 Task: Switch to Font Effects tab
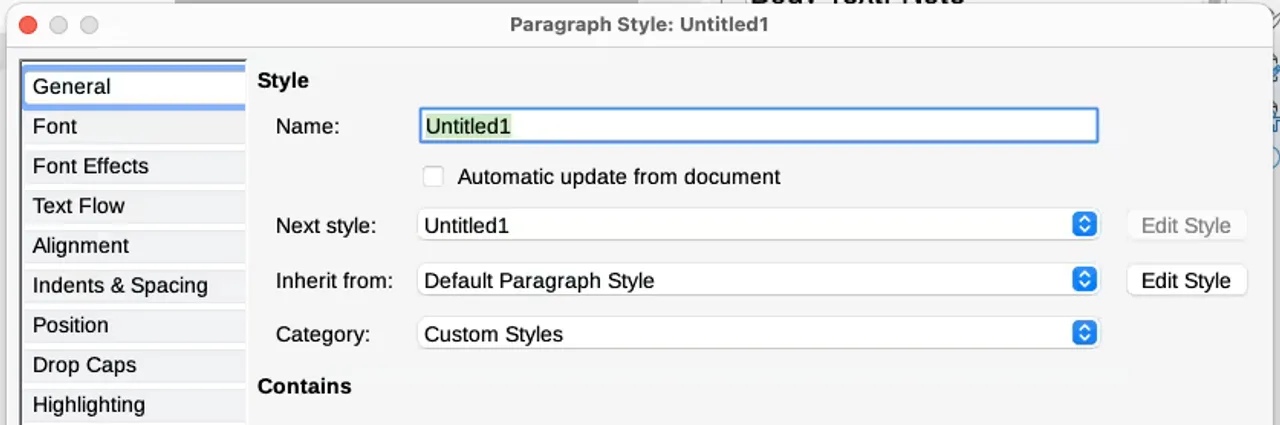[x=134, y=166]
